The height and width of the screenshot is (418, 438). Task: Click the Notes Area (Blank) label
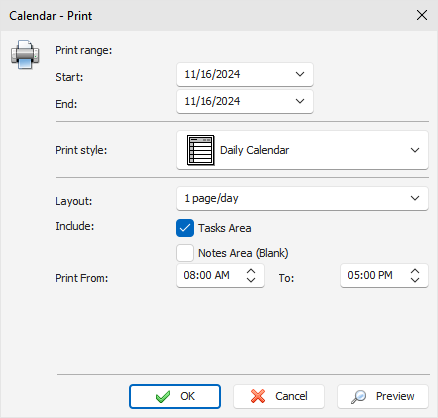[x=243, y=253]
